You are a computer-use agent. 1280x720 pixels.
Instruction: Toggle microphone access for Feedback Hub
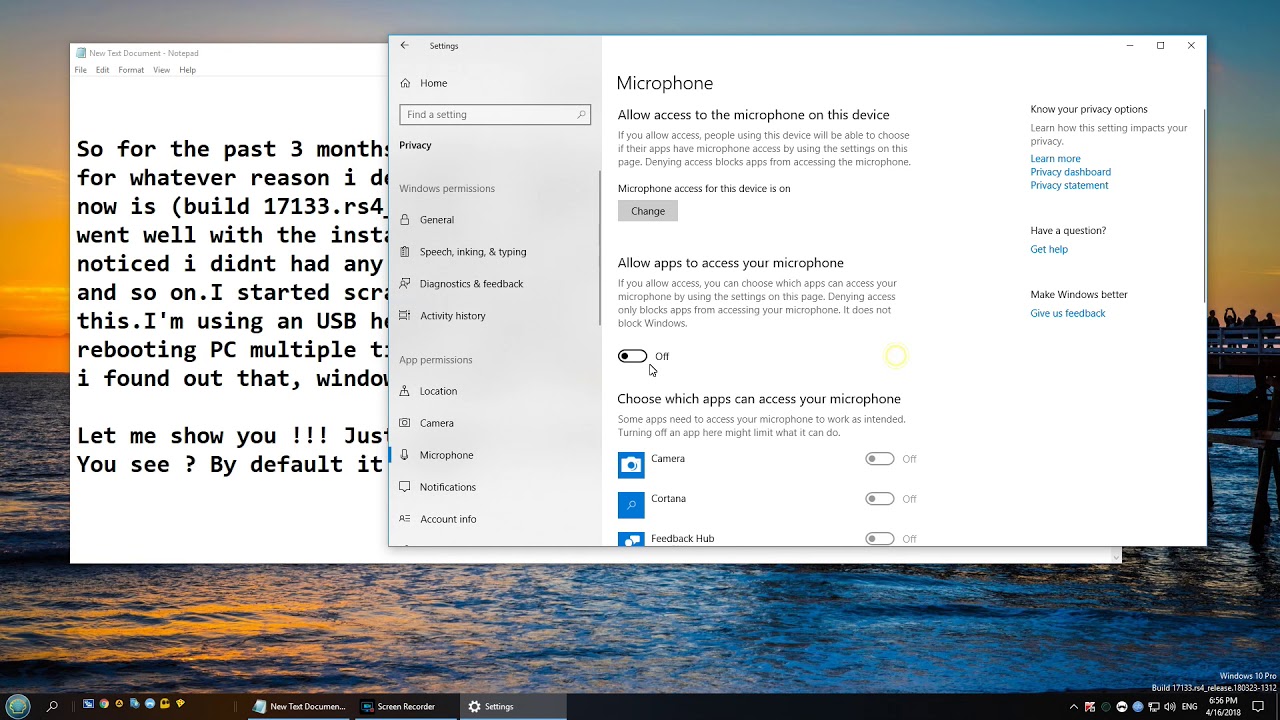coord(880,539)
